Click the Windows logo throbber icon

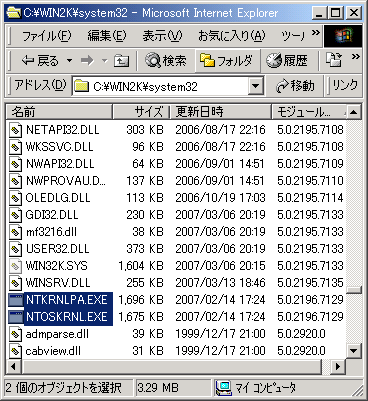[343, 36]
